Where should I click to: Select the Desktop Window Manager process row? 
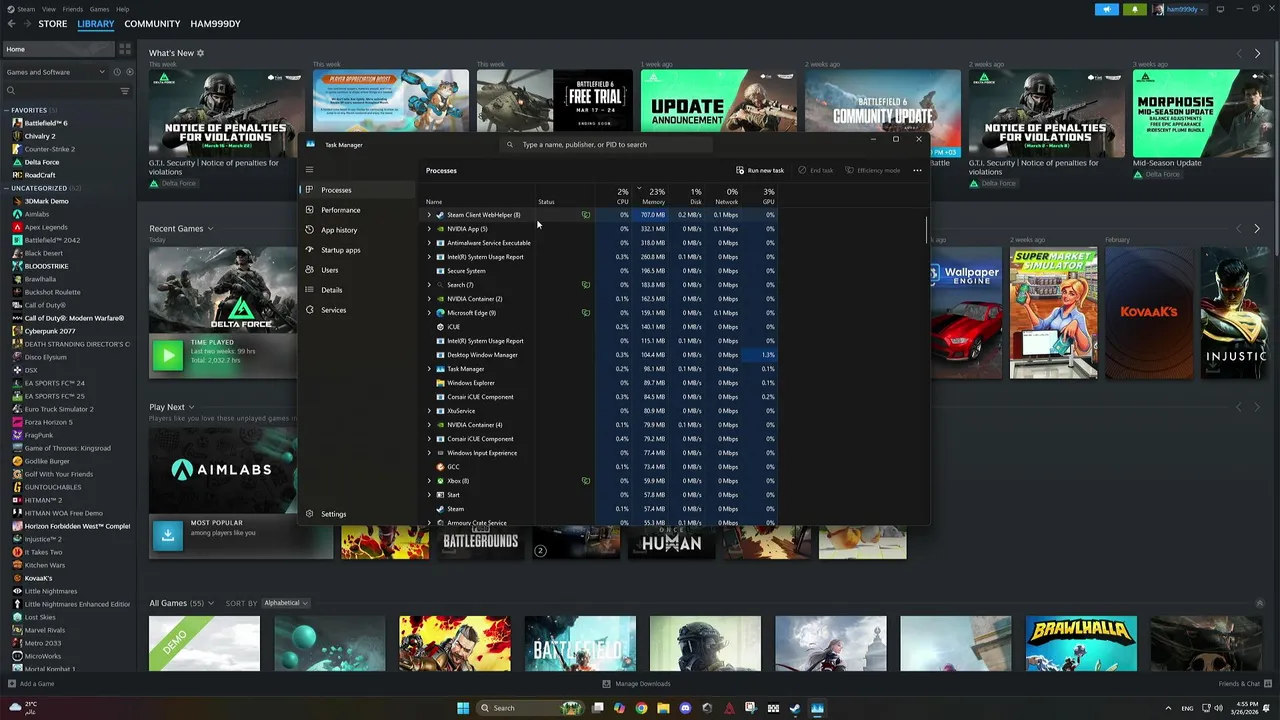[x=600, y=355]
